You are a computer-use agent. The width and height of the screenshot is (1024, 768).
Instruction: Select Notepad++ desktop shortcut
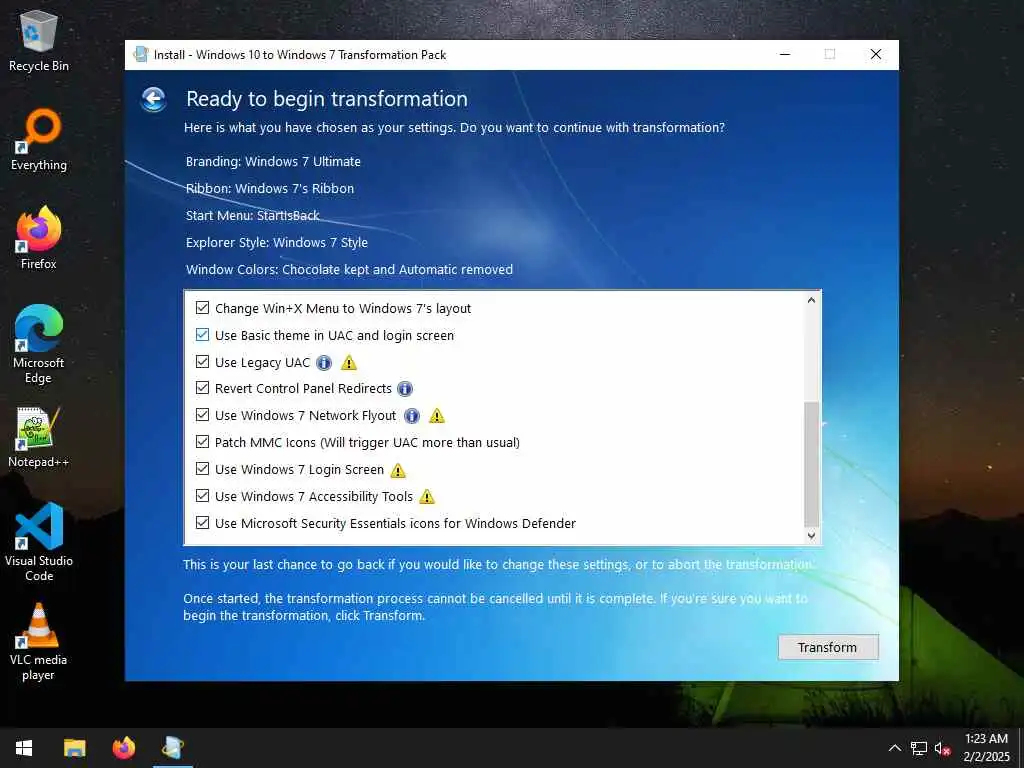tap(39, 438)
